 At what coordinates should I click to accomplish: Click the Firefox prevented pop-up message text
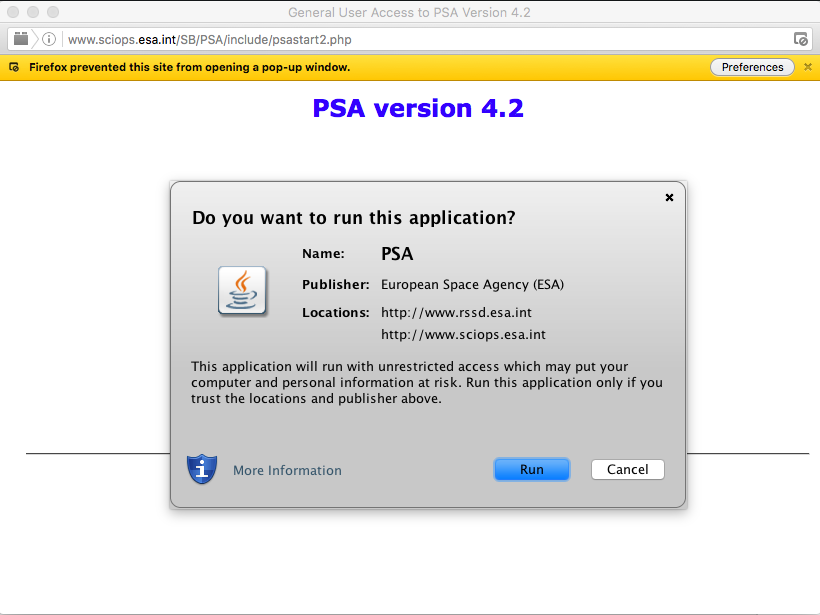189,67
